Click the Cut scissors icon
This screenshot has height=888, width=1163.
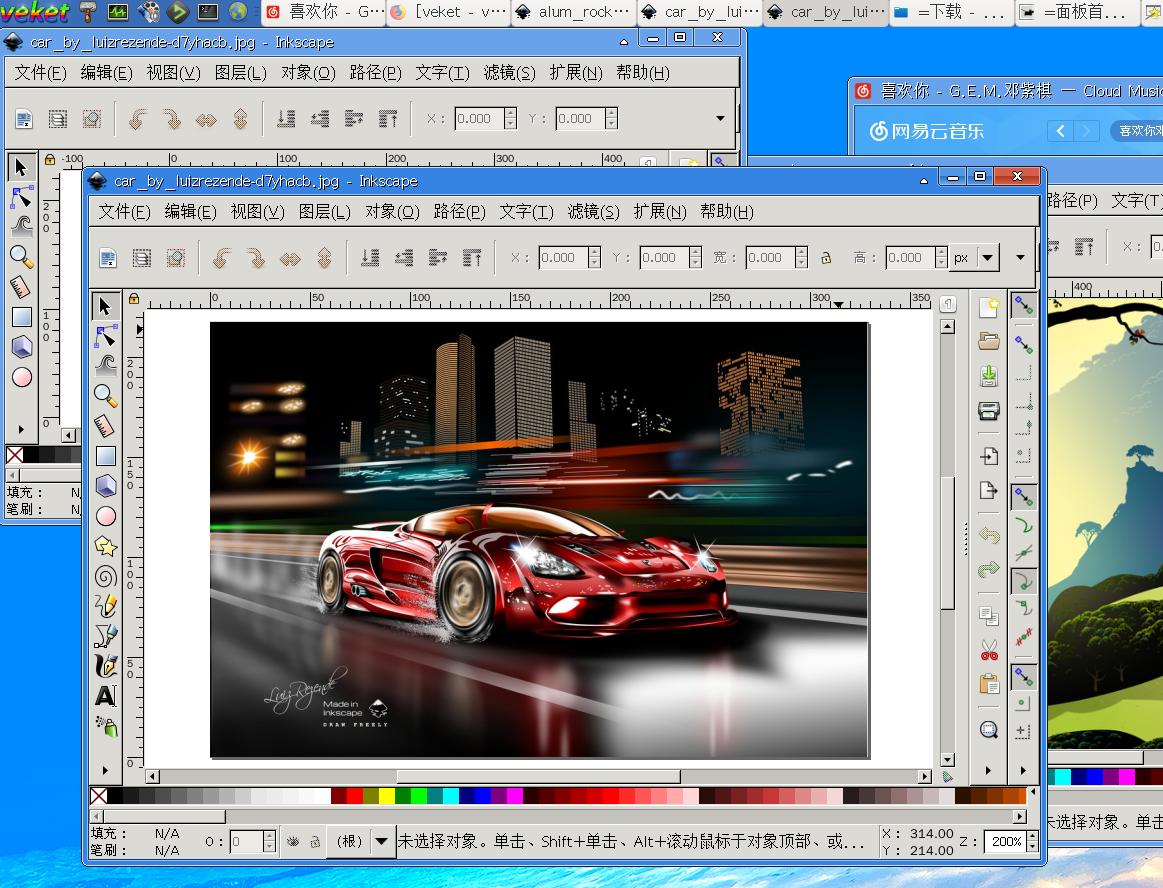tap(989, 650)
